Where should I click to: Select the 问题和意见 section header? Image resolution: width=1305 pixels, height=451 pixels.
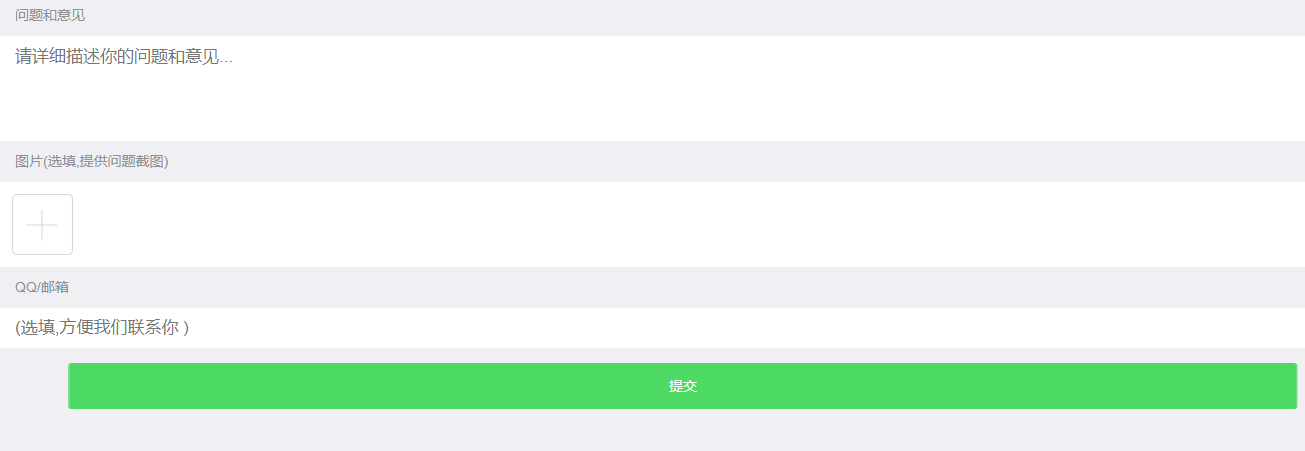[50, 15]
